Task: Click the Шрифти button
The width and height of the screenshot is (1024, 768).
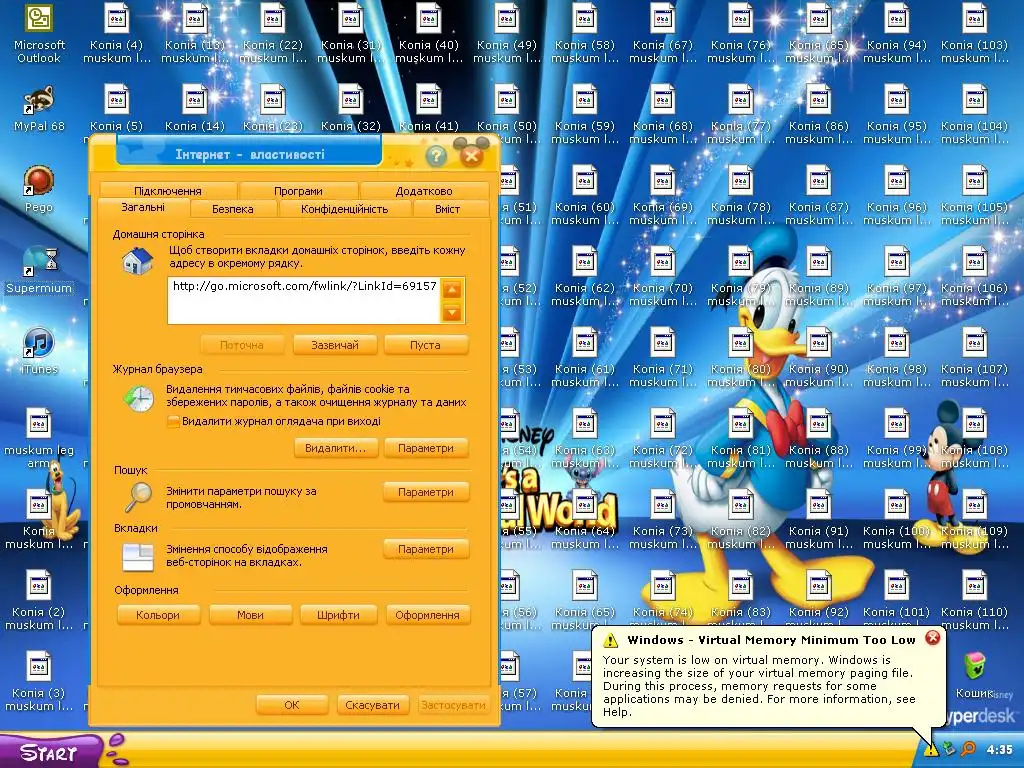Action: coord(338,615)
